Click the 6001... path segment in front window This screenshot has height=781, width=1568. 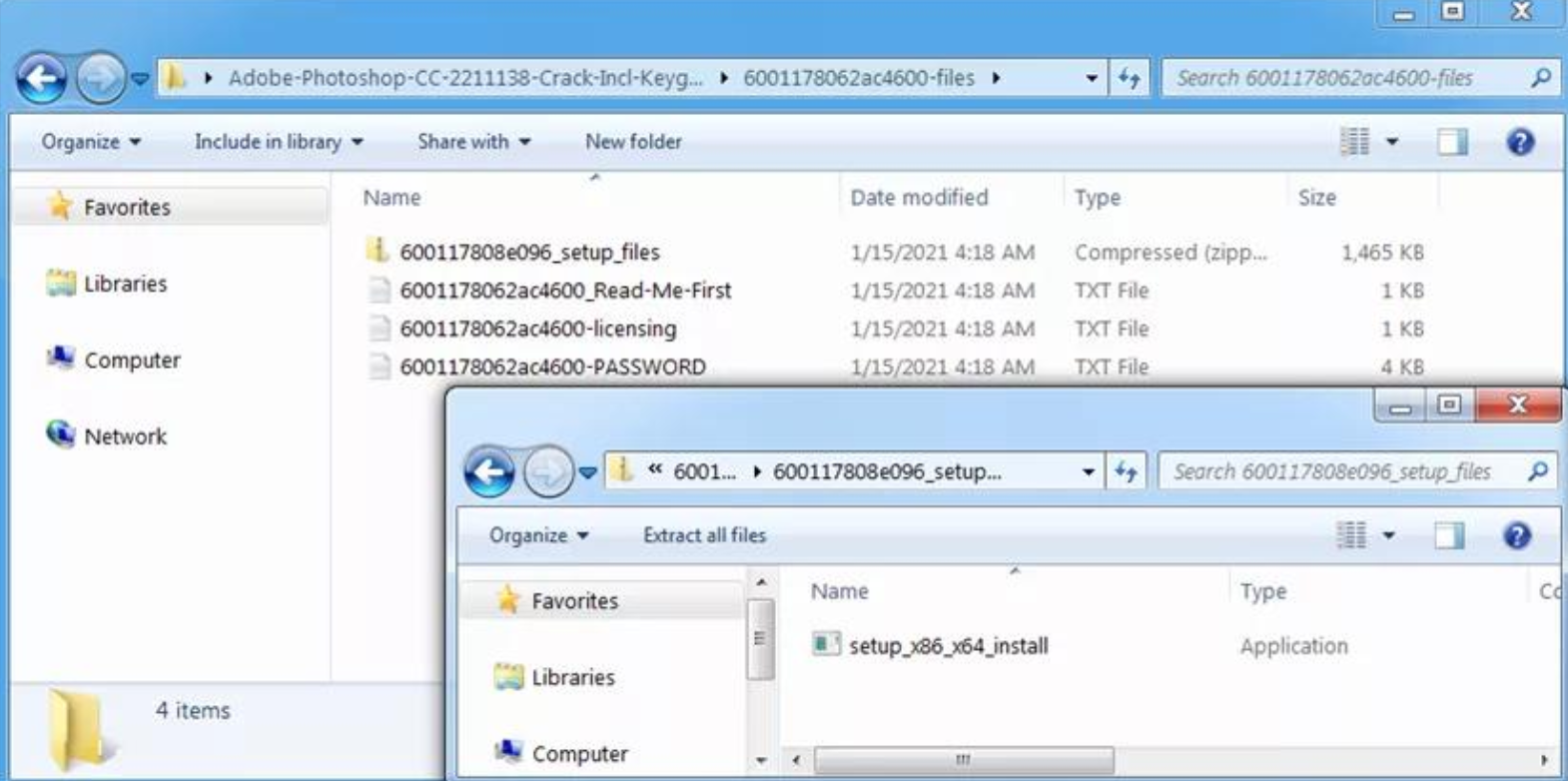coord(704,471)
